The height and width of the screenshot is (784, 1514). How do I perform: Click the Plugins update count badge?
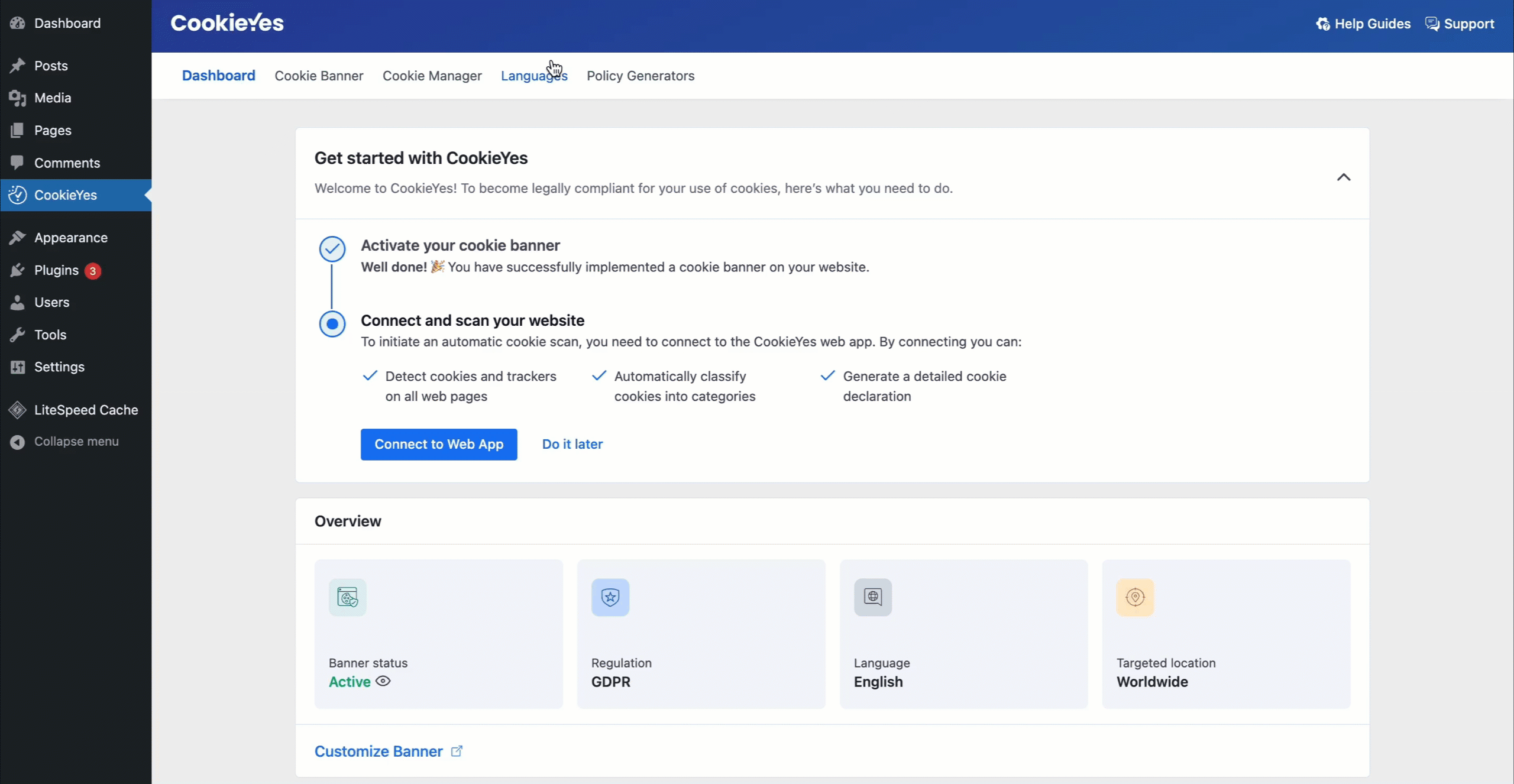[x=93, y=271]
